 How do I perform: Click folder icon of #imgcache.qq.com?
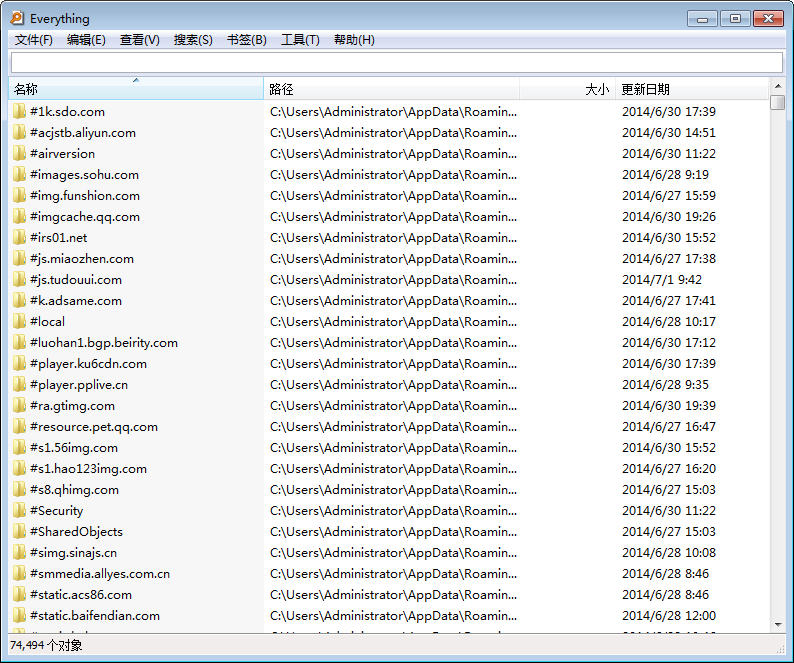click(19, 217)
